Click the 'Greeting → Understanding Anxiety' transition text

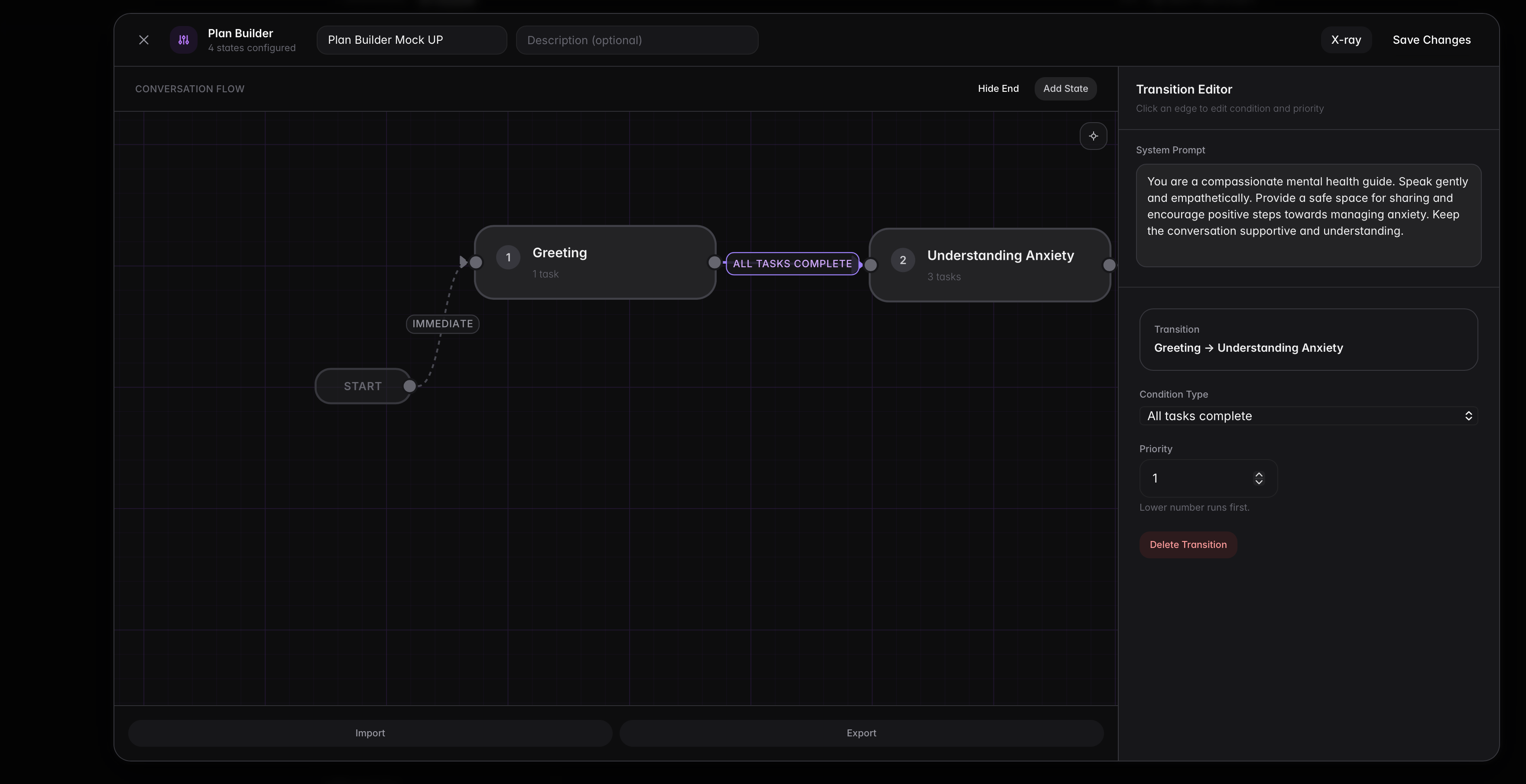(1248, 347)
